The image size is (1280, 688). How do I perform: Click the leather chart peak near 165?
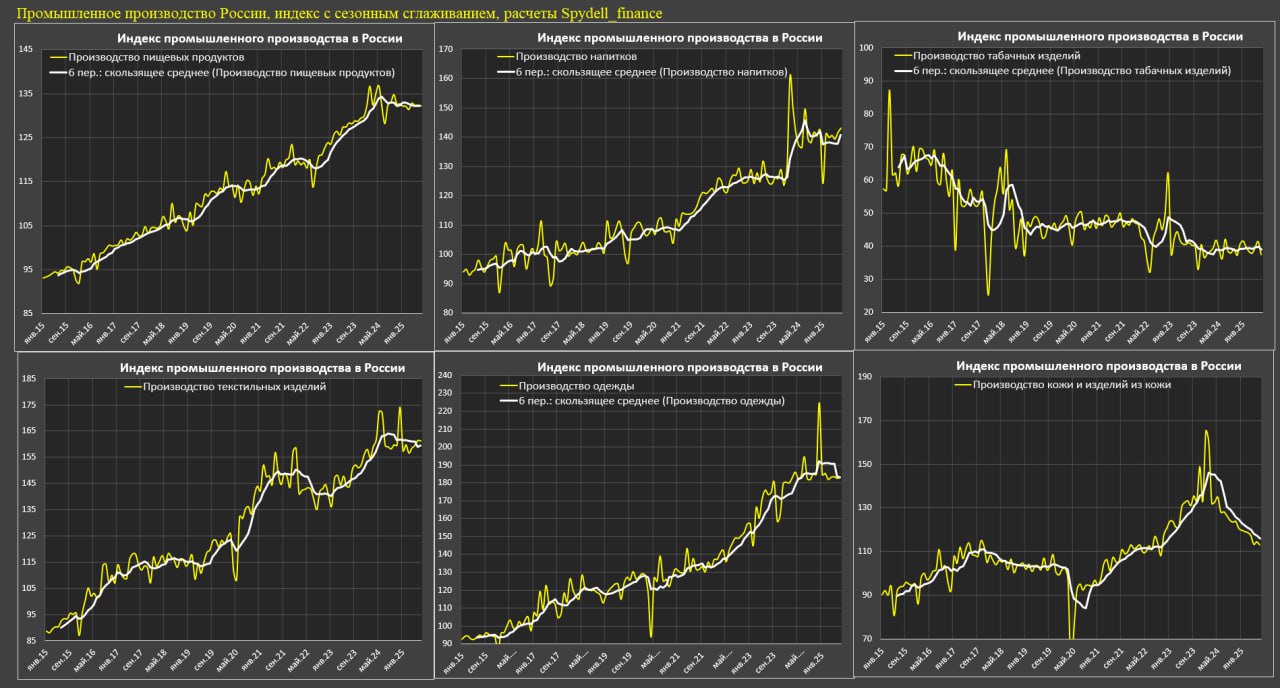click(1207, 431)
